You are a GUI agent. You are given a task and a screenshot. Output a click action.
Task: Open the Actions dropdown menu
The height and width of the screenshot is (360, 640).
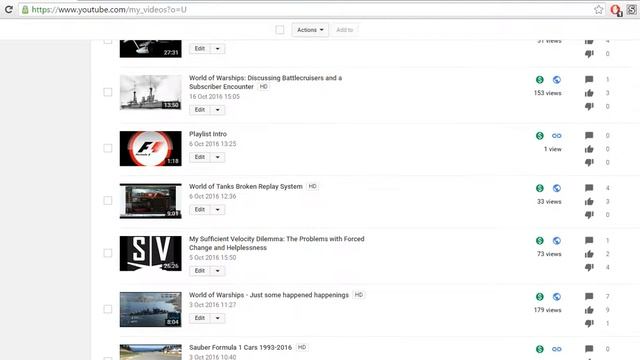coord(310,30)
